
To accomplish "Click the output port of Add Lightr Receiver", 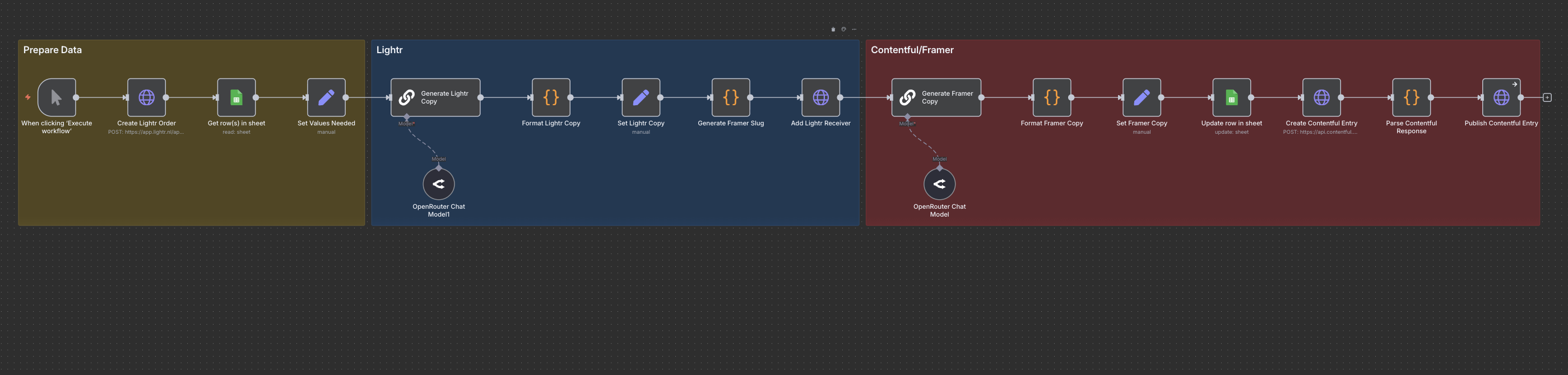I will 840,97.
